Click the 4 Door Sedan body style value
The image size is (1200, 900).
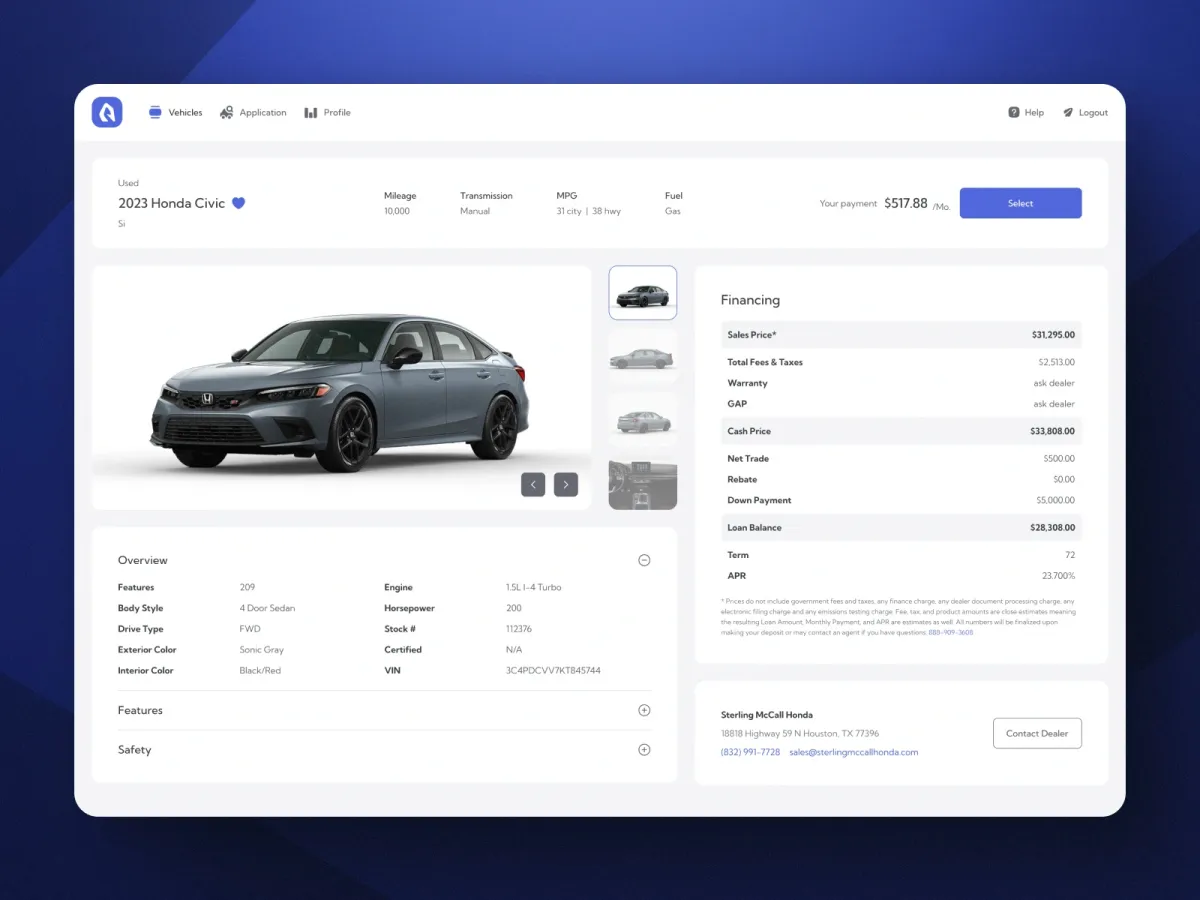point(268,608)
